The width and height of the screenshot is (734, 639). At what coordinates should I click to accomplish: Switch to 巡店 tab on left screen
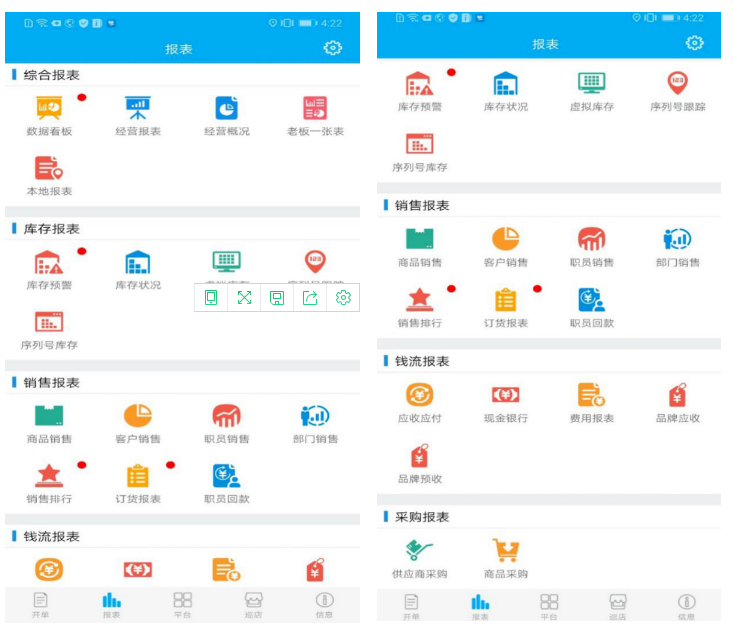253,605
